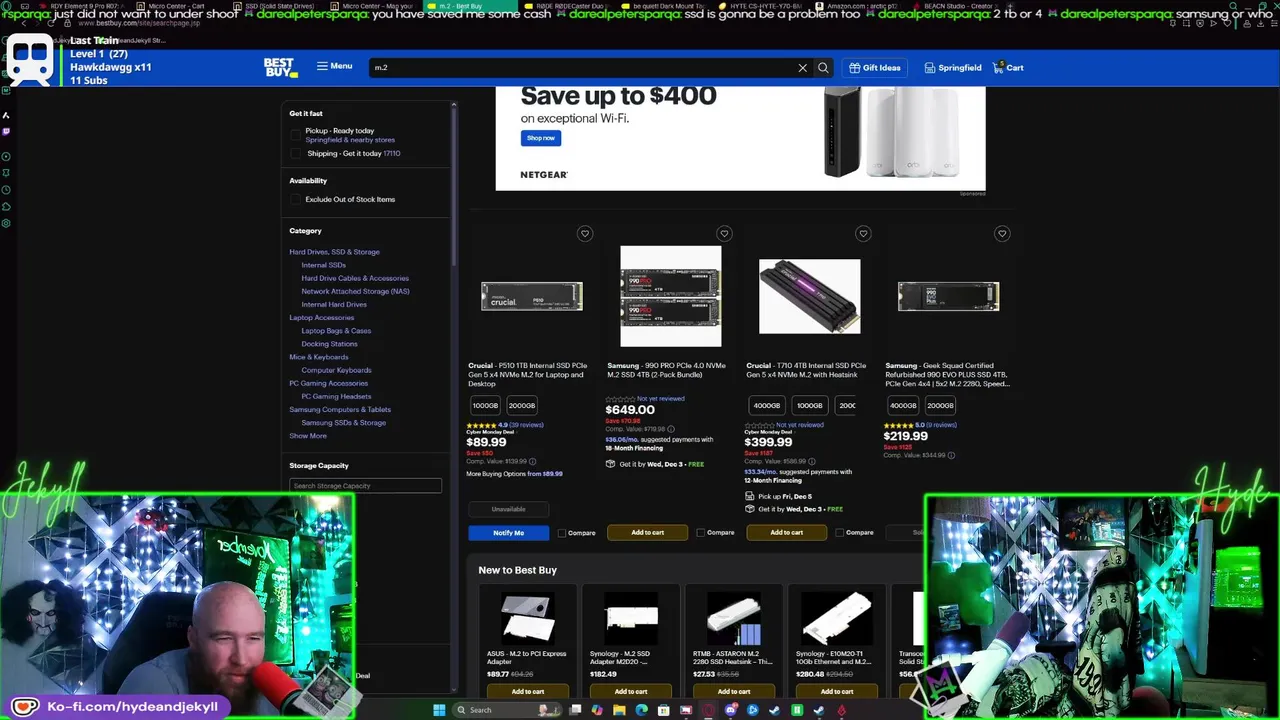Open File Explorer from the taskbar
This screenshot has height=720, width=1280.
click(x=619, y=710)
